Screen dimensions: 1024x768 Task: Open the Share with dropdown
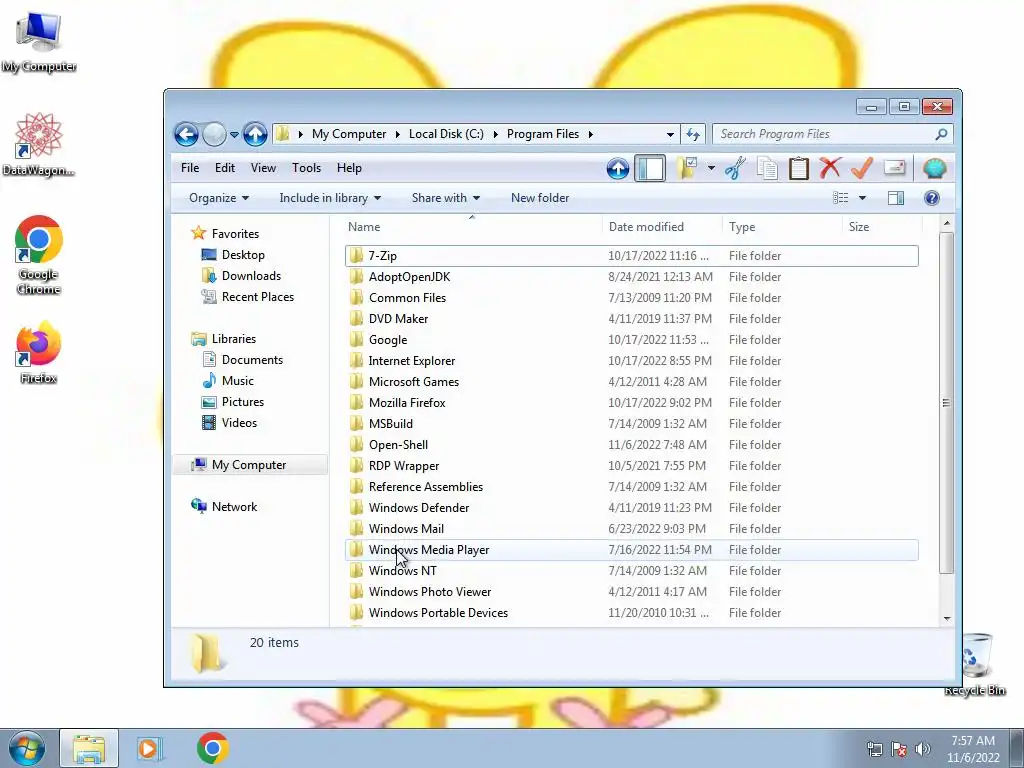pos(445,198)
